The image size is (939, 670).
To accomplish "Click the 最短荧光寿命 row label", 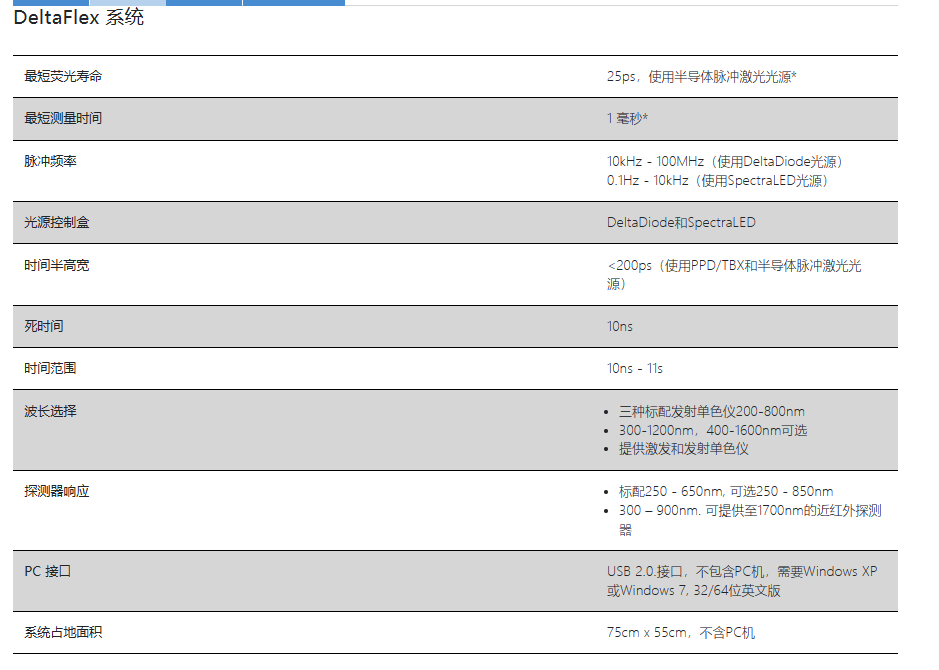I will coord(63,76).
